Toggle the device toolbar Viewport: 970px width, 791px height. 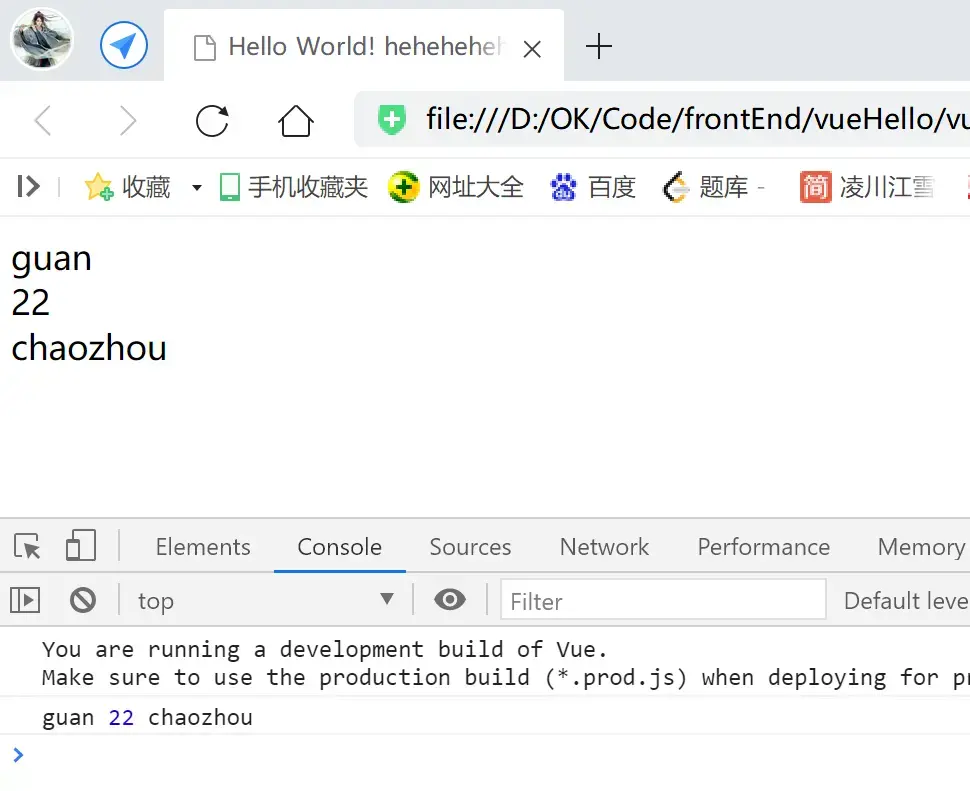point(81,545)
